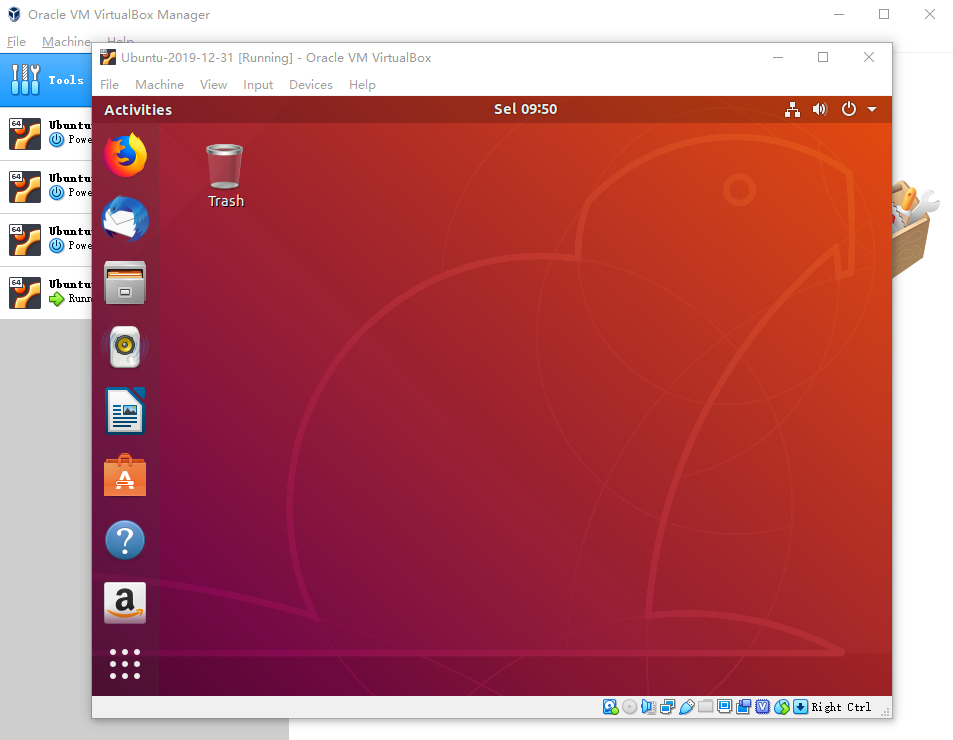Click the mouse integration status icon
This screenshot has width=953, height=740.
[x=782, y=707]
